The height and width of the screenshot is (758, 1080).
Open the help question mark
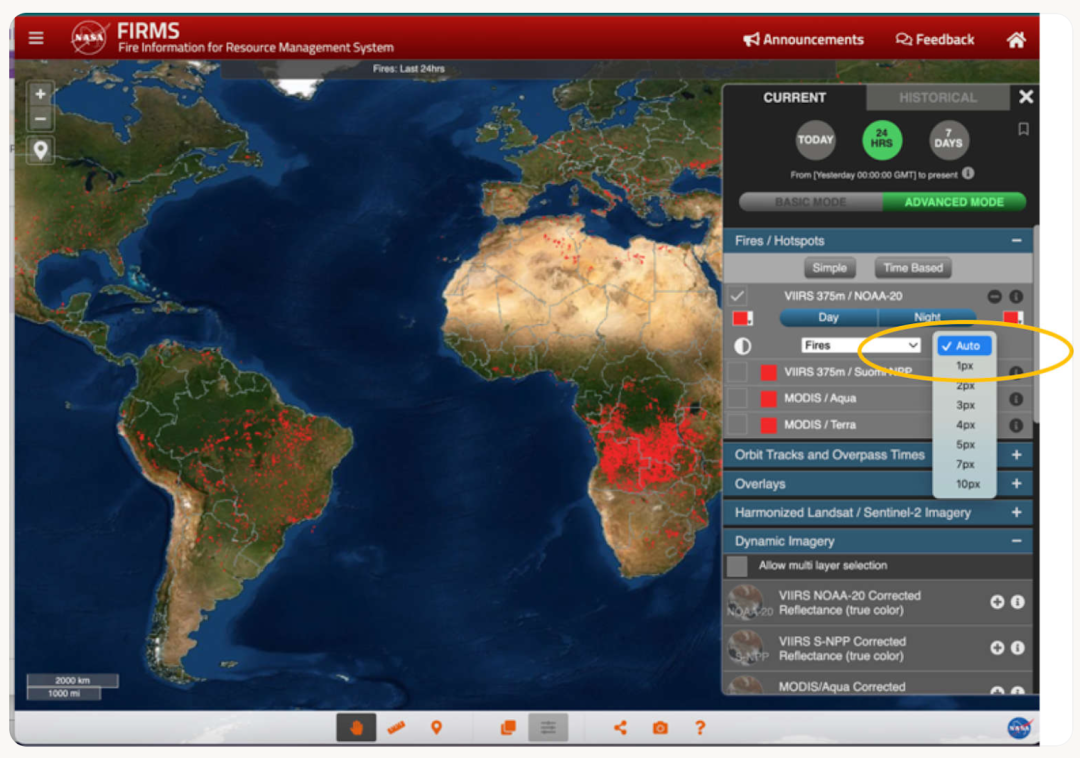700,728
